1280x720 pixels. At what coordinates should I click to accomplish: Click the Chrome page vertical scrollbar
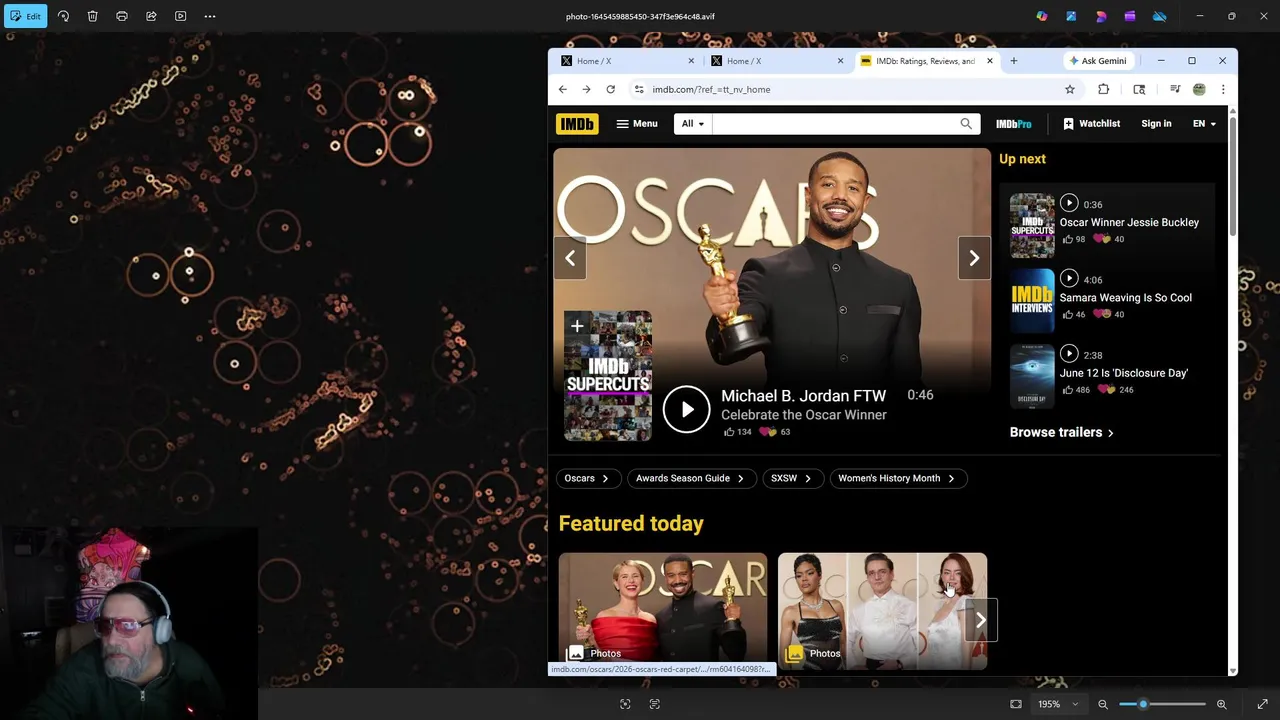1232,176
